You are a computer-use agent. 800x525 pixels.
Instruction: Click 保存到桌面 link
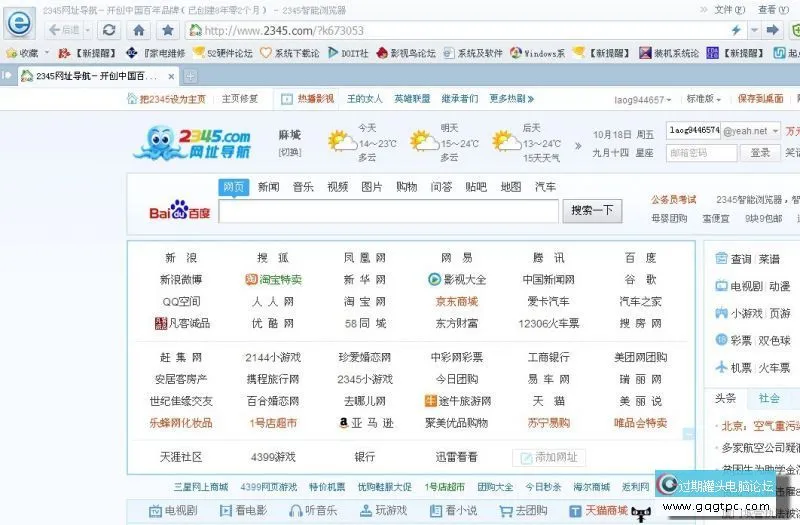pos(760,98)
